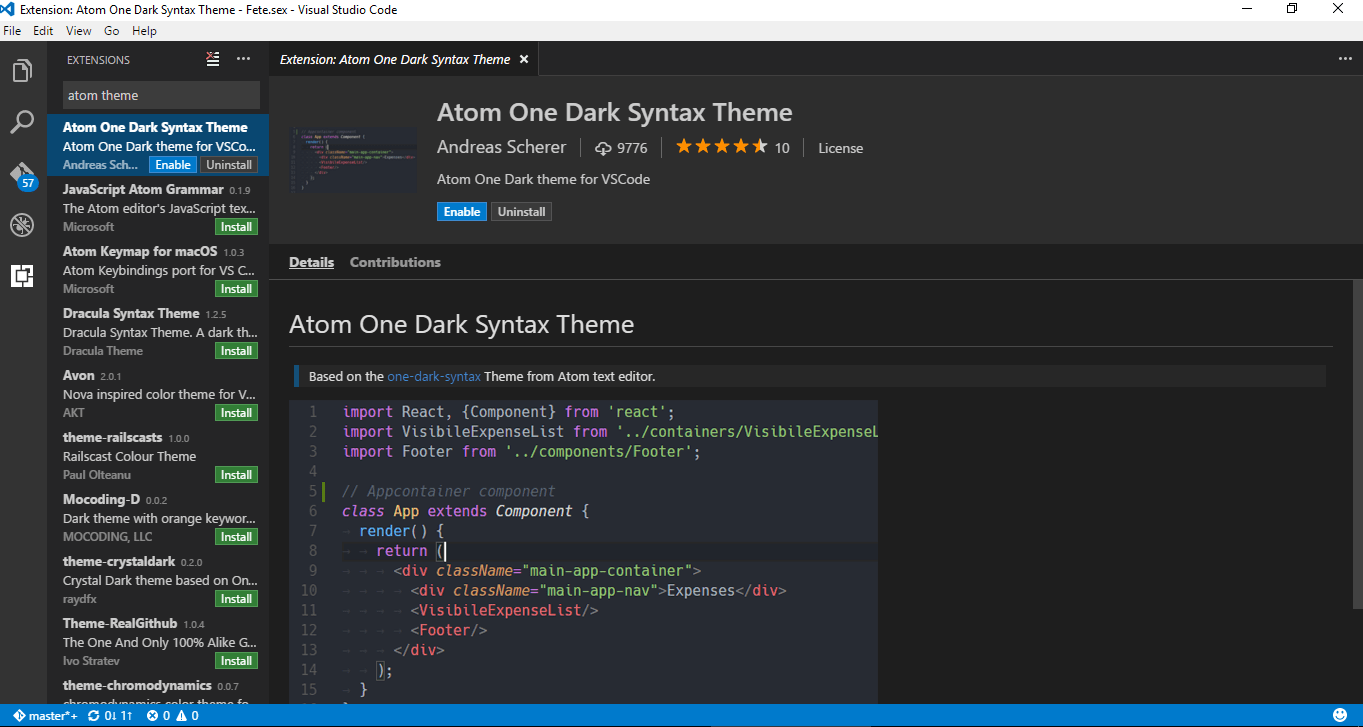Open the one-dark-syntax link

tap(434, 377)
